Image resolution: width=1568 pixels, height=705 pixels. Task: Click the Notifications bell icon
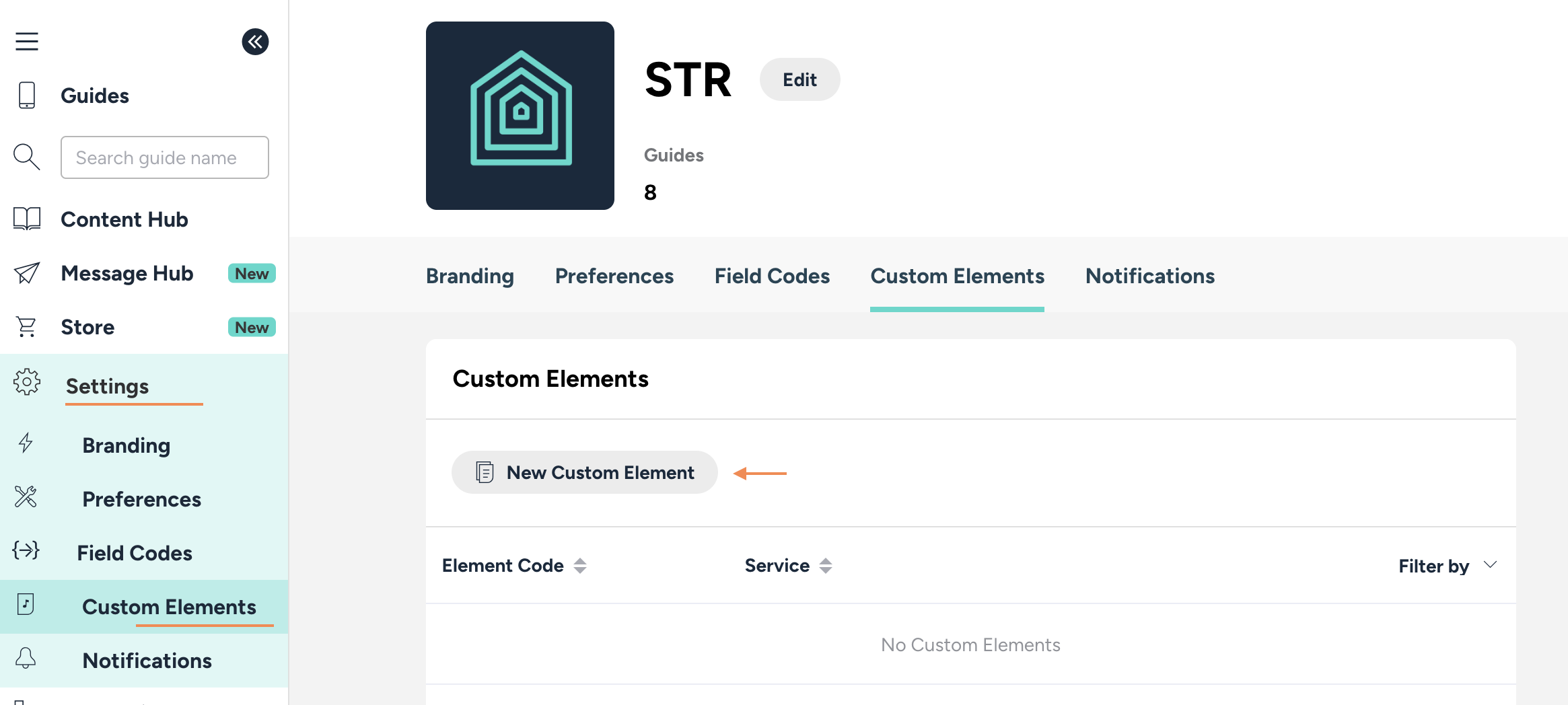[26, 658]
